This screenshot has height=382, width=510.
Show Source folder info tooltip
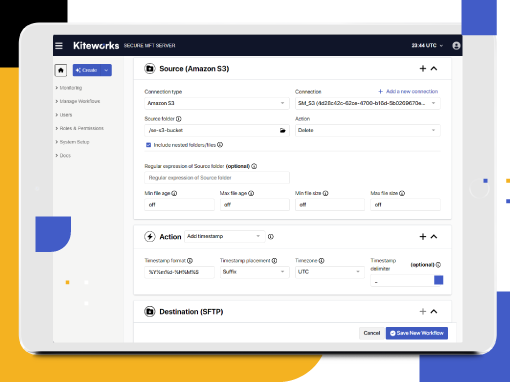[x=179, y=119]
